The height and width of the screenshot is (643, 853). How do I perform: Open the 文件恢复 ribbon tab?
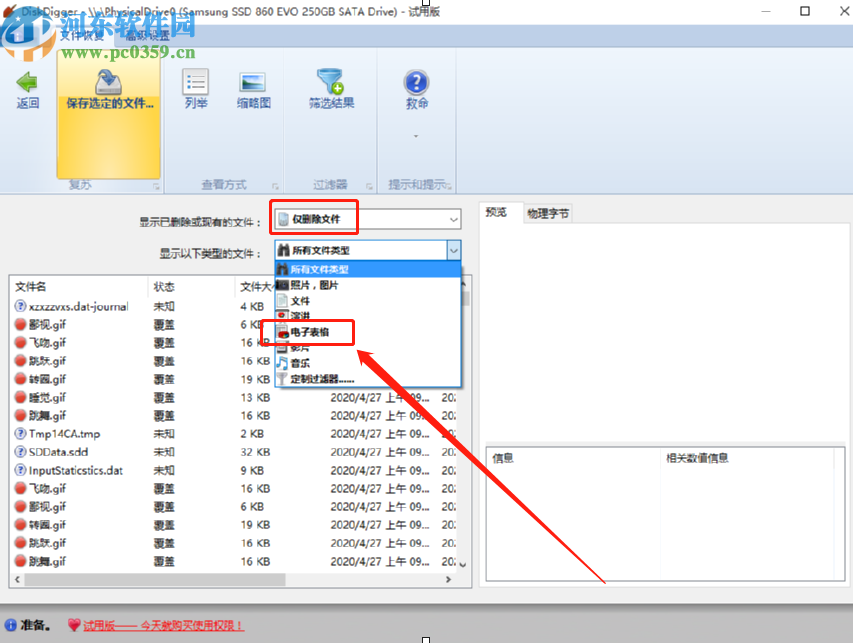click(82, 36)
